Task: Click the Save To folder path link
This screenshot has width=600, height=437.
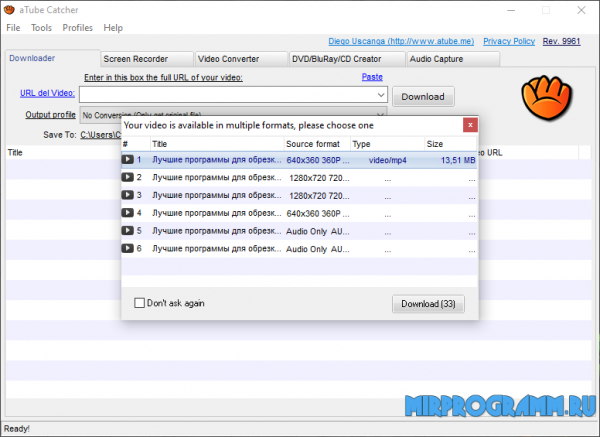Action: tap(100, 135)
